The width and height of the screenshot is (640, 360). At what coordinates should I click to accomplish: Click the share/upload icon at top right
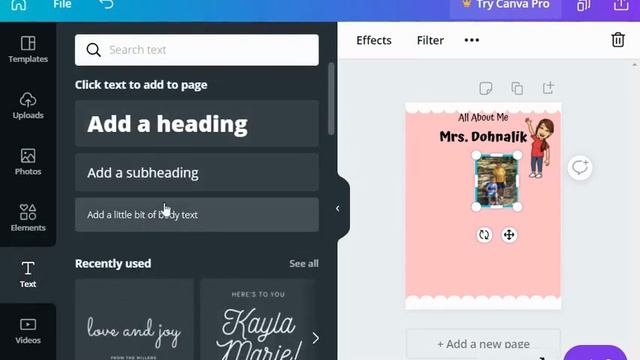coord(621,5)
